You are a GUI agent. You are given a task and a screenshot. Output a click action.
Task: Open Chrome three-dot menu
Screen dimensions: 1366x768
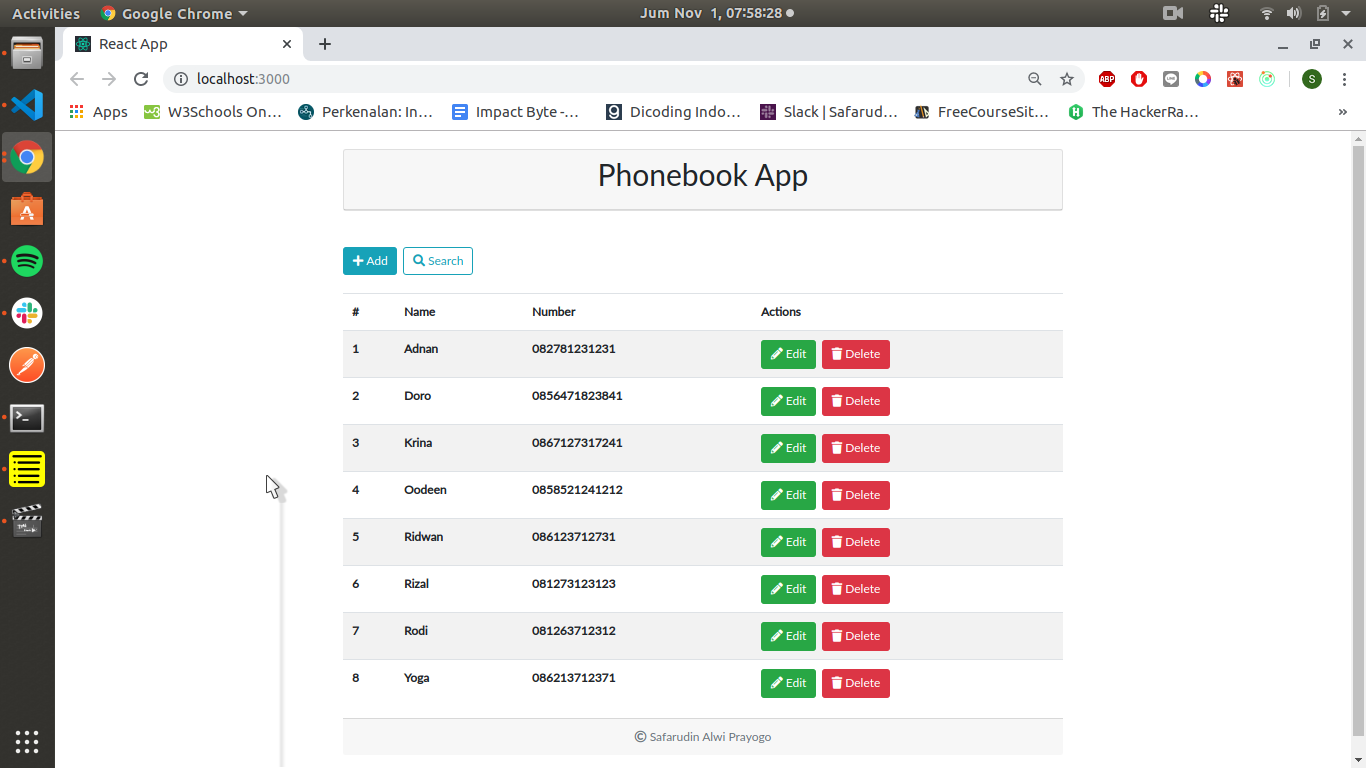1344,79
